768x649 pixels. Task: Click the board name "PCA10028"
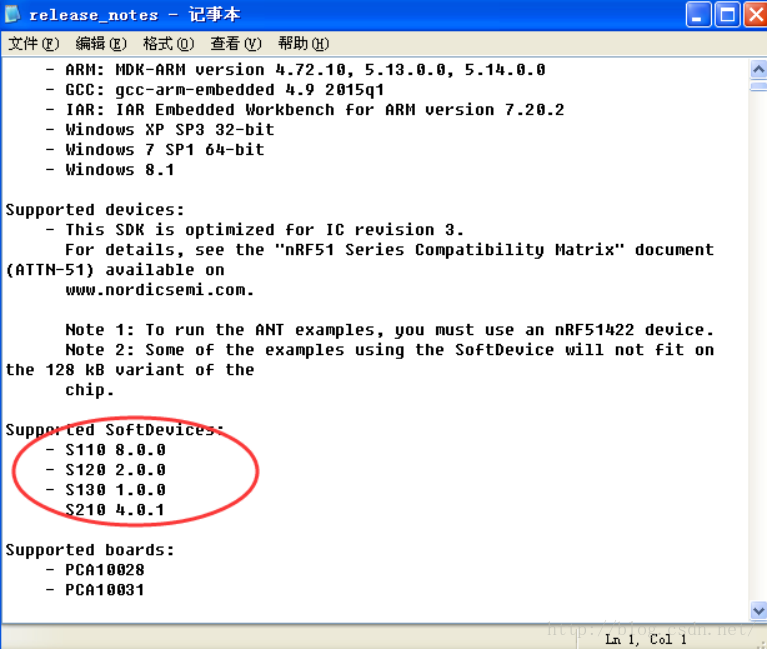point(105,570)
